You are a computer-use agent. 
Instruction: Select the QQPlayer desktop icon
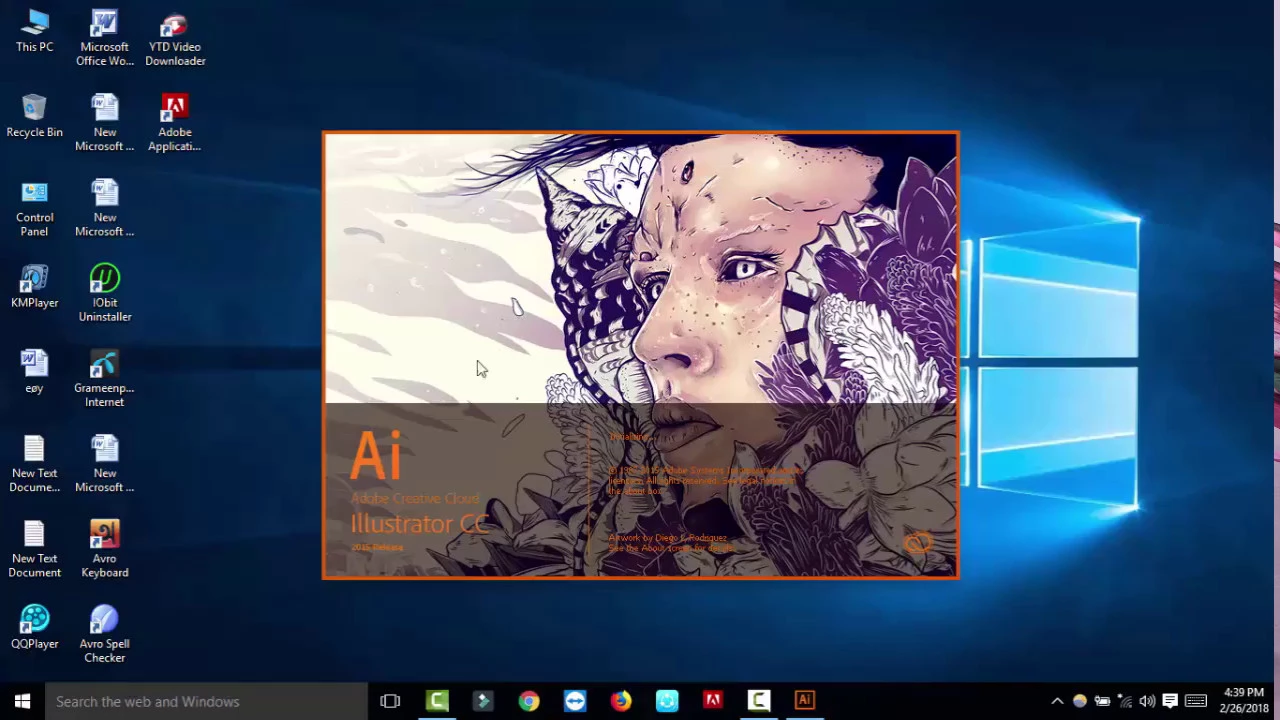pos(34,628)
